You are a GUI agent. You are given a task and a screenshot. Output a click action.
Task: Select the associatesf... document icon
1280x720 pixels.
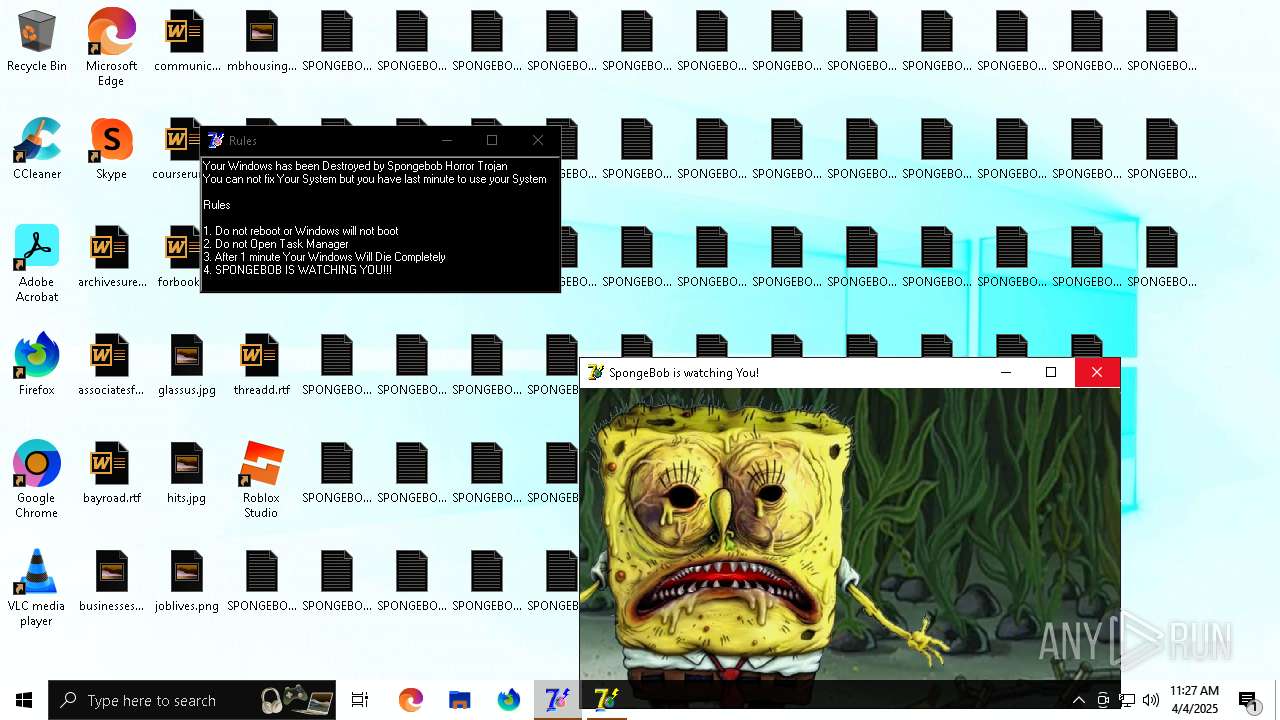pyautogui.click(x=111, y=366)
